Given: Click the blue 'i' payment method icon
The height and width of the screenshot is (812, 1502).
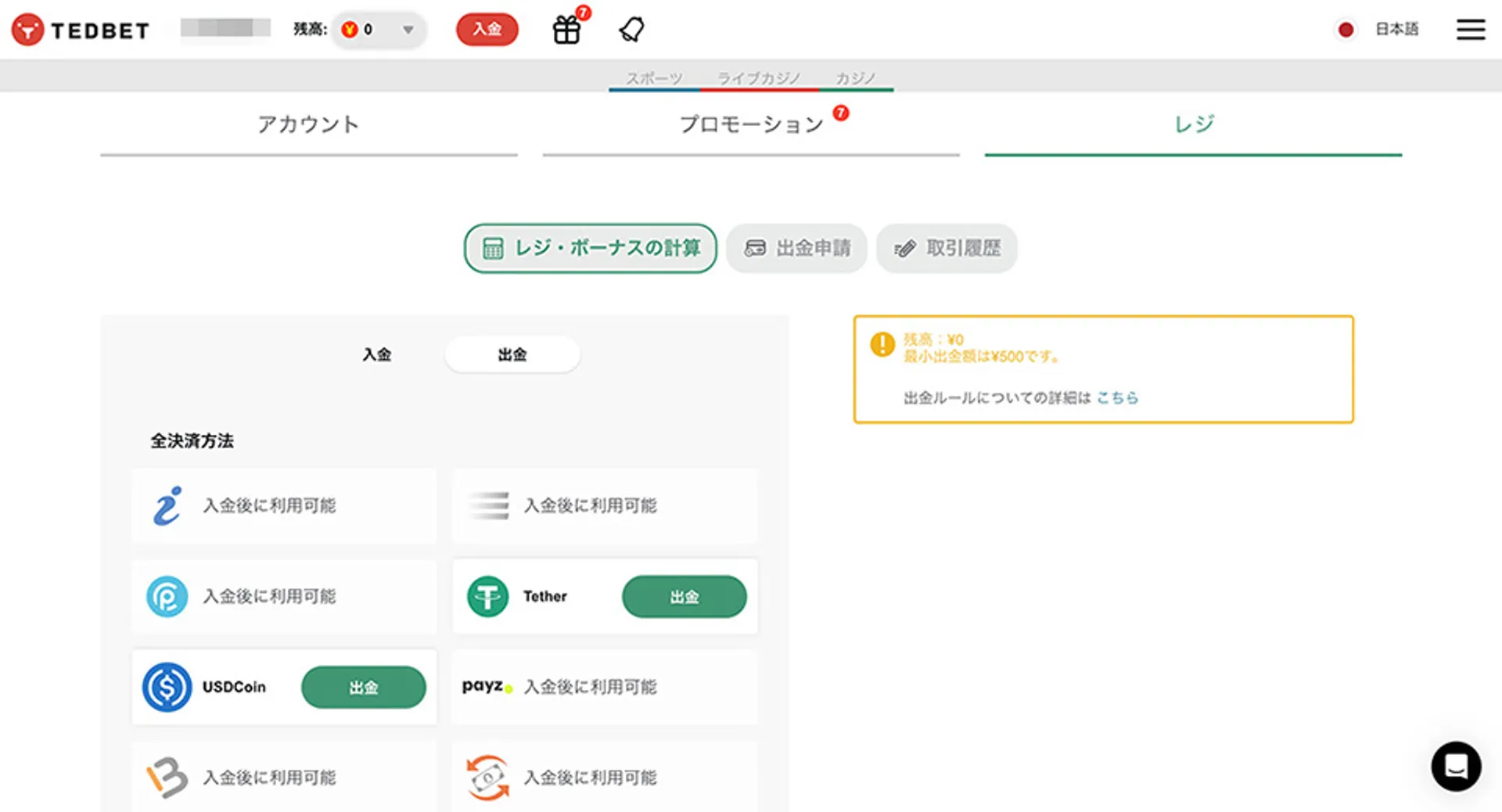Looking at the screenshot, I should pyautogui.click(x=167, y=505).
